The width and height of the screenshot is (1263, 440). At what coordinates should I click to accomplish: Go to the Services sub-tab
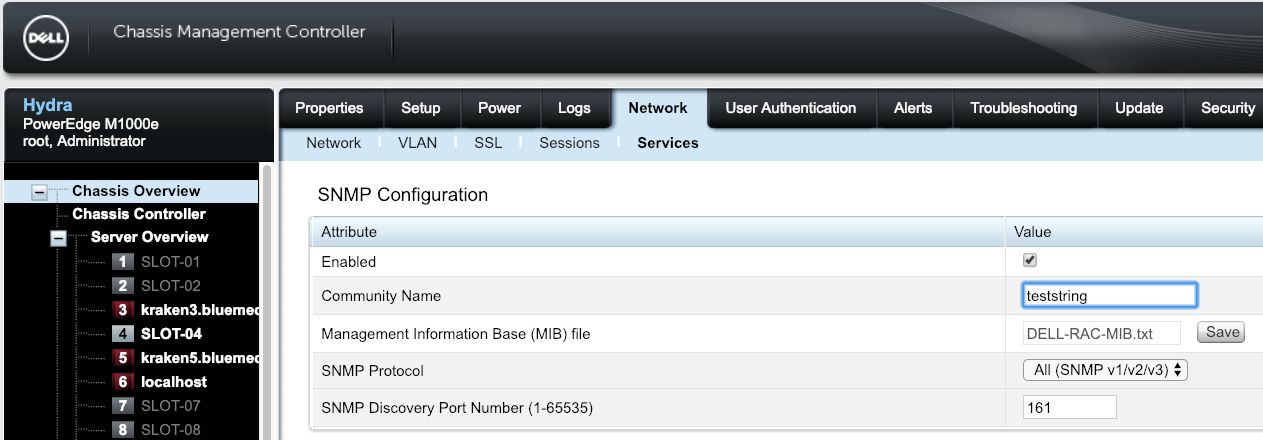668,143
